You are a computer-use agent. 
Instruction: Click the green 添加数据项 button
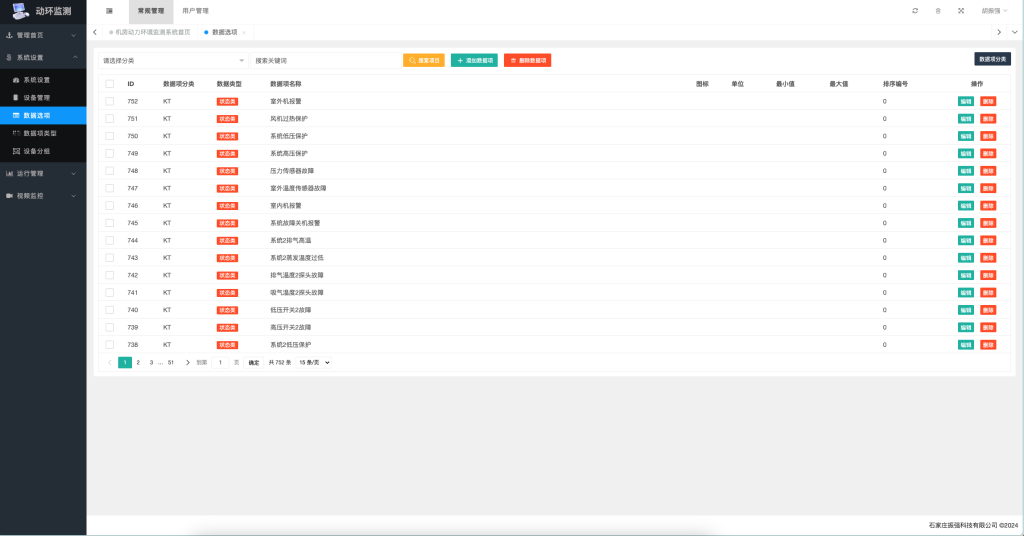[474, 60]
